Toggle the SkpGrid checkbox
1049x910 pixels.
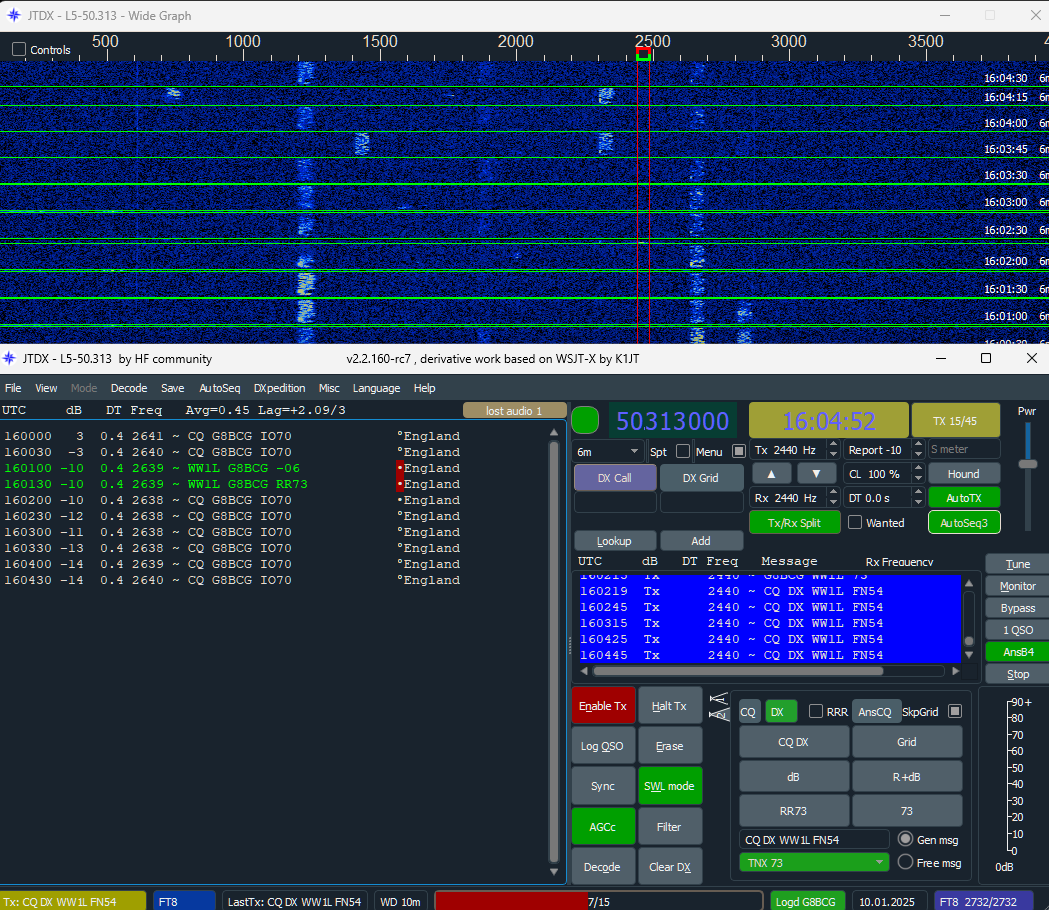(955, 711)
